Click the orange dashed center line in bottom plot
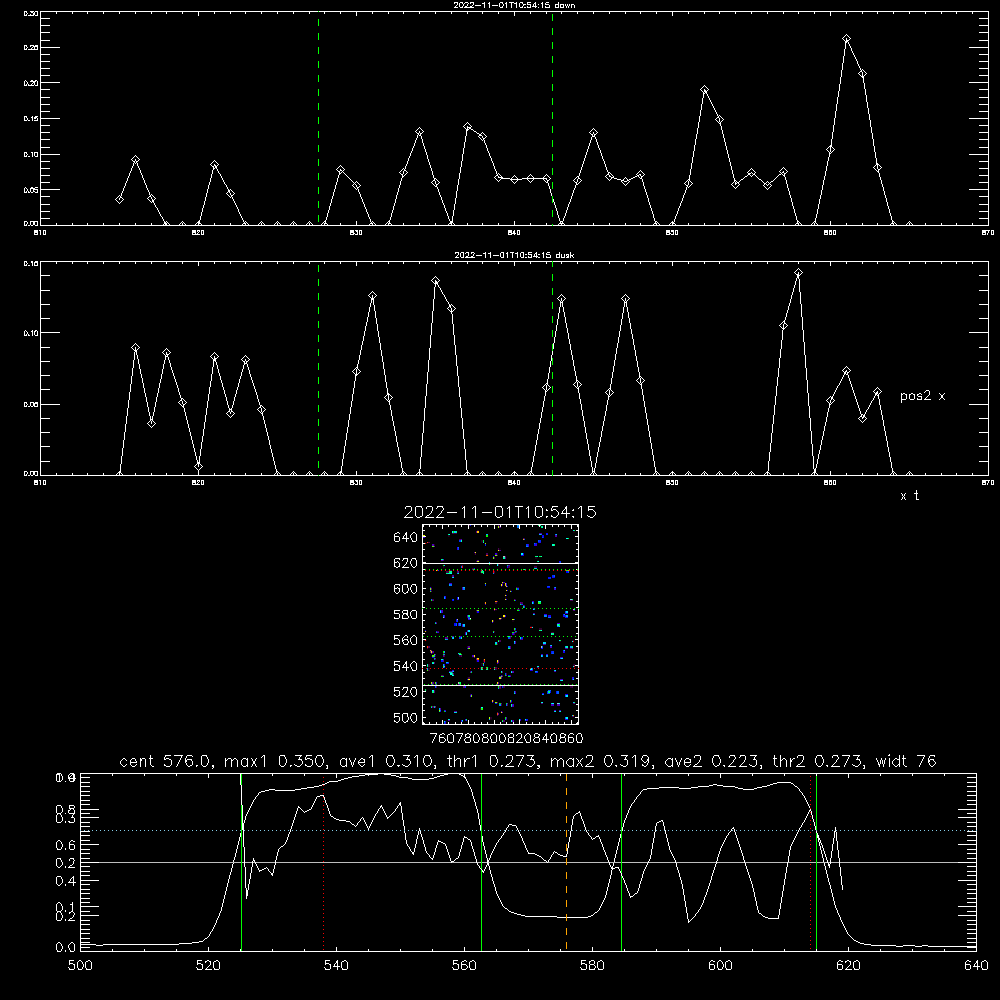This screenshot has height=1000, width=1000. point(566,862)
